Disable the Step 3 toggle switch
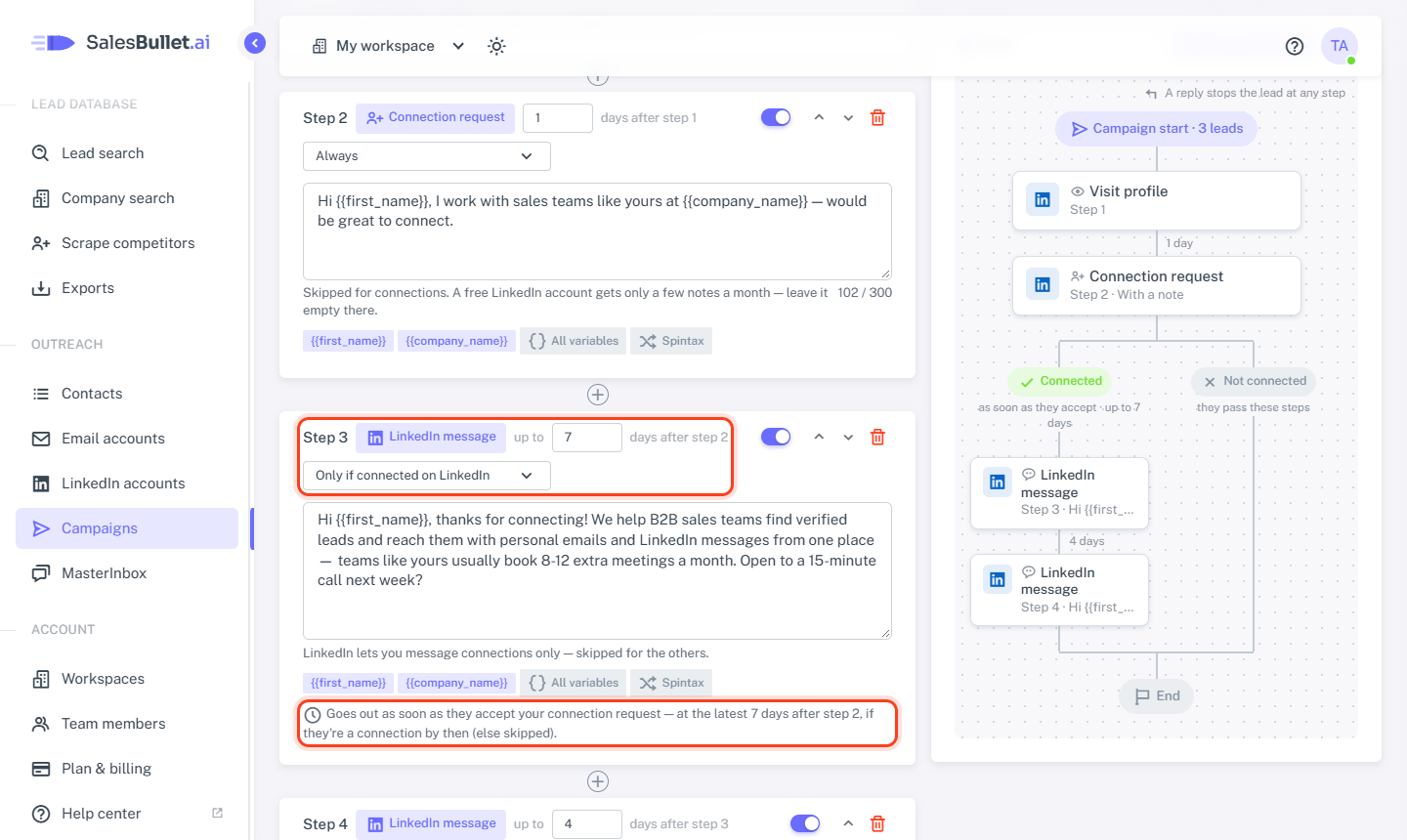 [776, 437]
